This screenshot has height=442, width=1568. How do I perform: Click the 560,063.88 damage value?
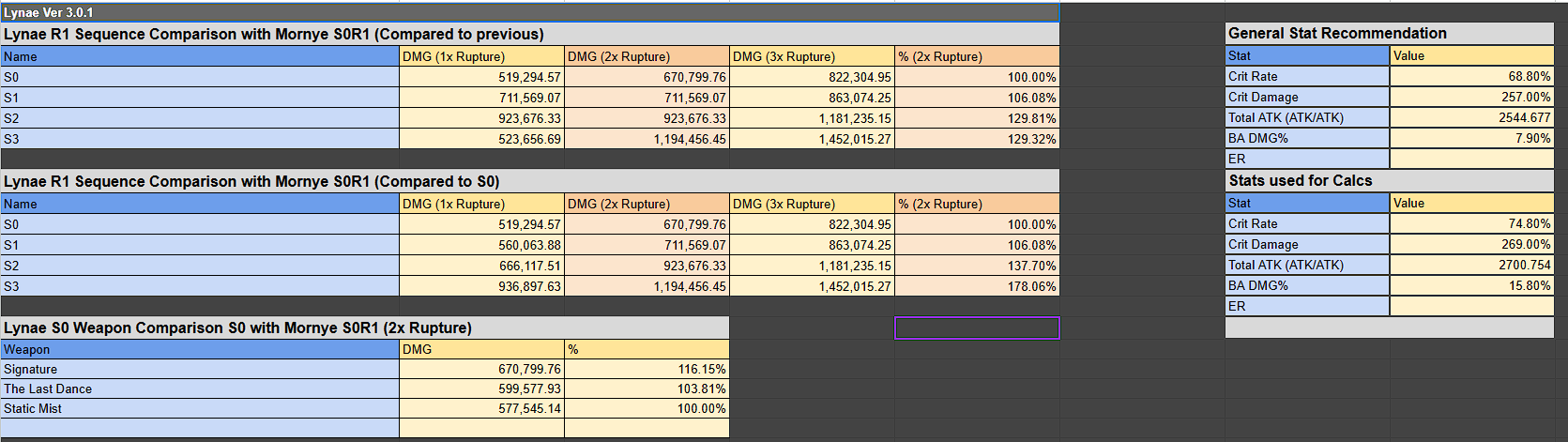point(481,245)
